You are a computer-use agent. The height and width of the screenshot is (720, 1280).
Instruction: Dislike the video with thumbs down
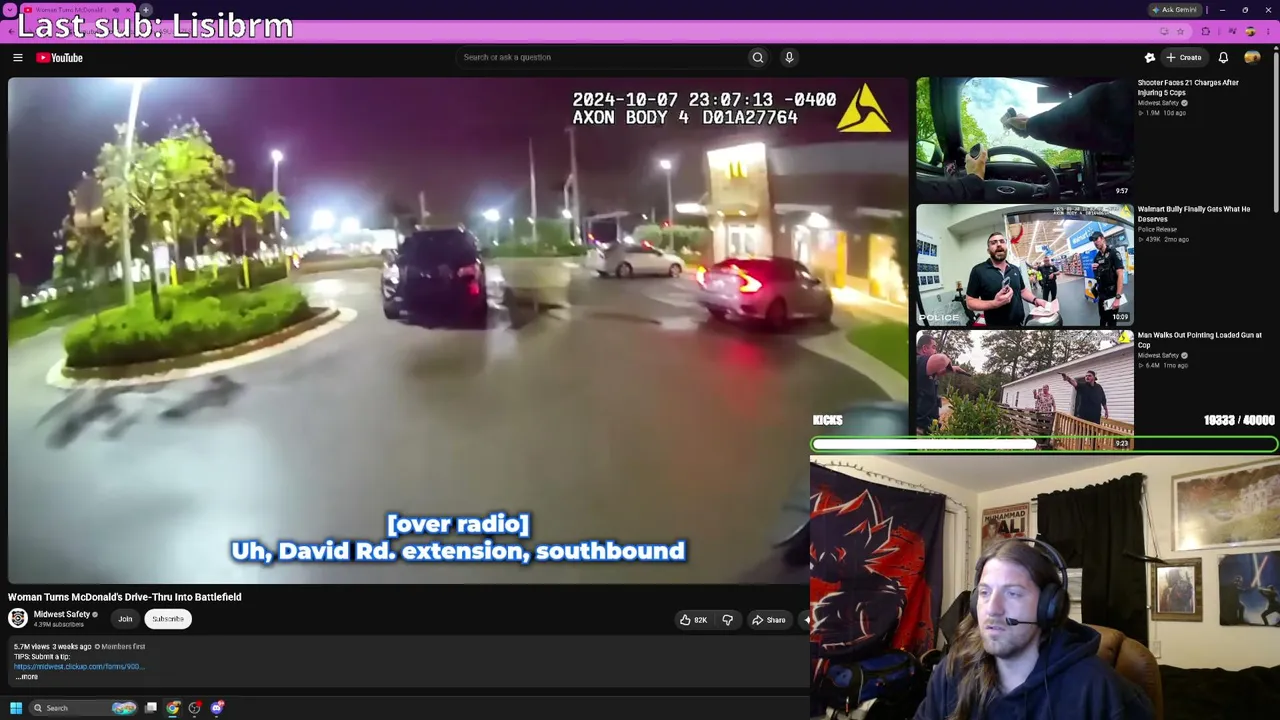pyautogui.click(x=727, y=620)
